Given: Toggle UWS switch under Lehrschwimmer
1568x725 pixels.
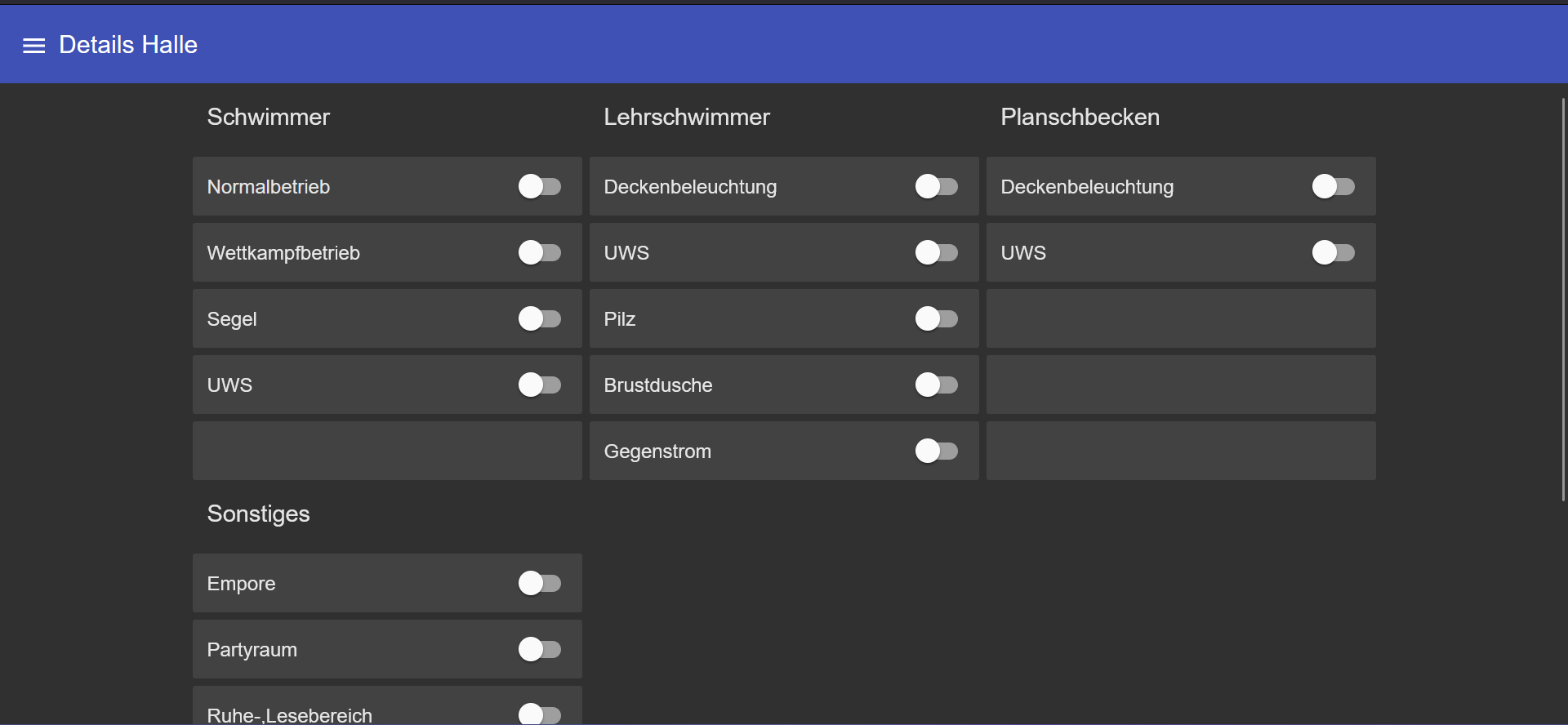Looking at the screenshot, I should coord(937,253).
